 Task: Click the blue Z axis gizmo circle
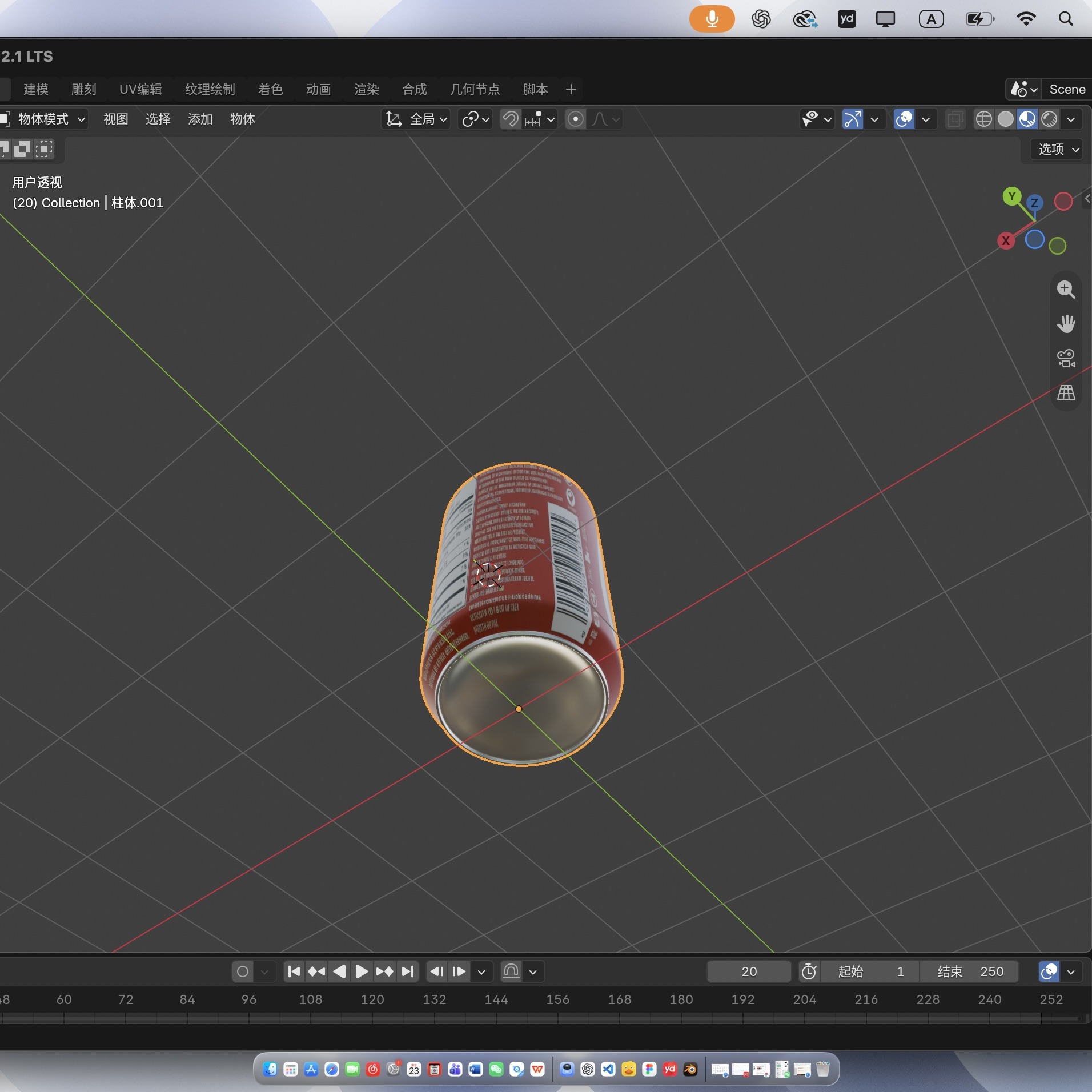pyautogui.click(x=1034, y=203)
